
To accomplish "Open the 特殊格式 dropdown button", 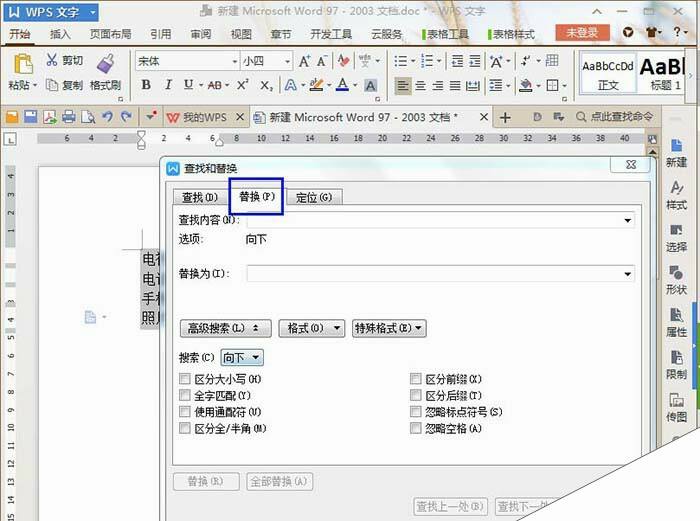I will tap(389, 328).
